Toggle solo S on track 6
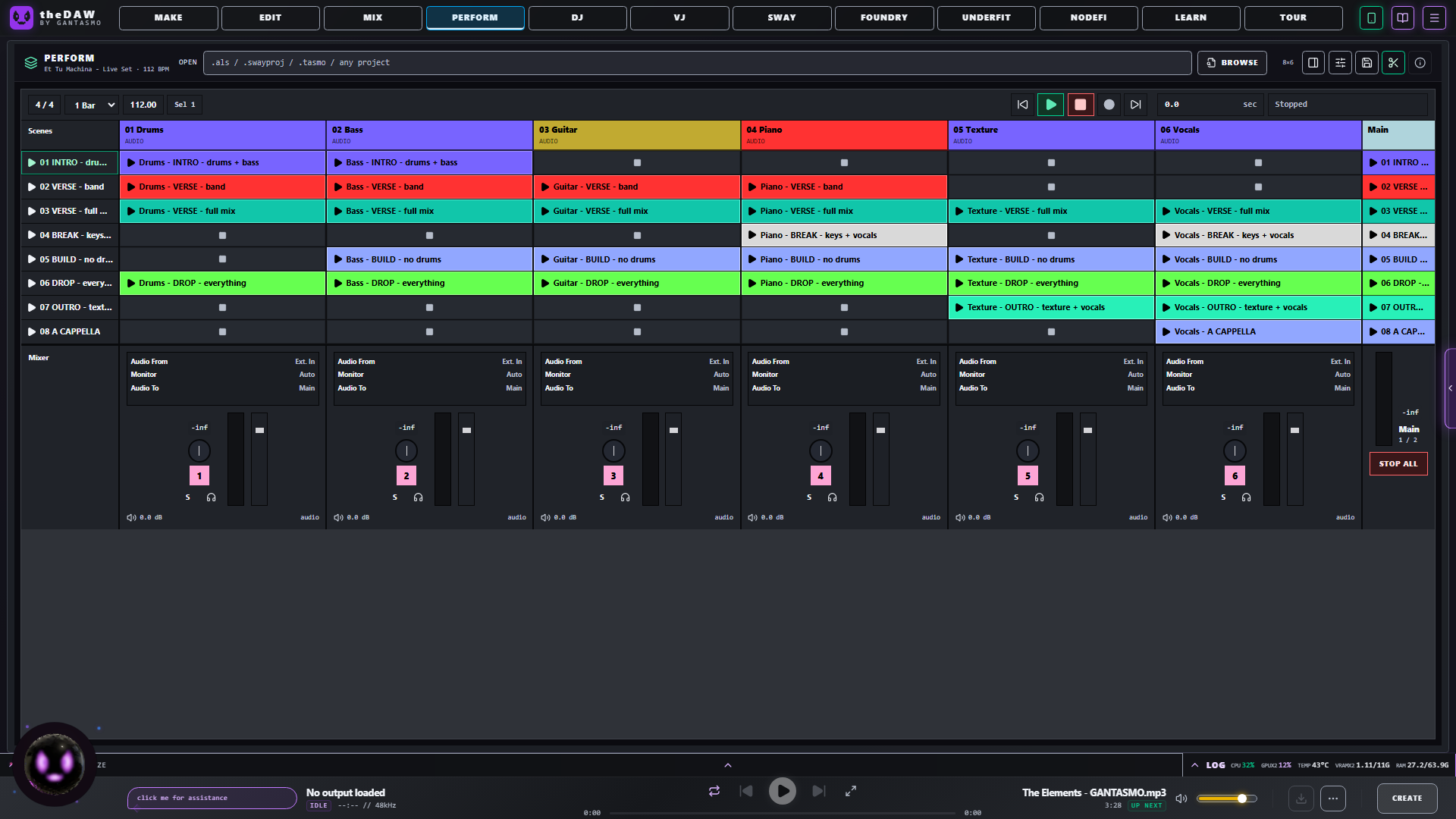1456x819 pixels. coord(1223,497)
